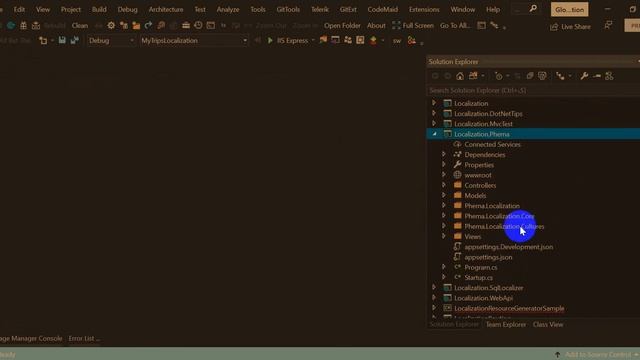
Task: Select the Phema.Localization.Cultures folder
Action: (x=504, y=226)
